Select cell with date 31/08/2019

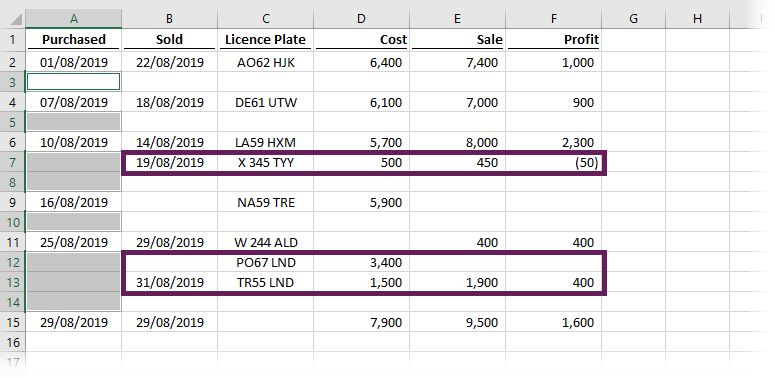point(169,283)
